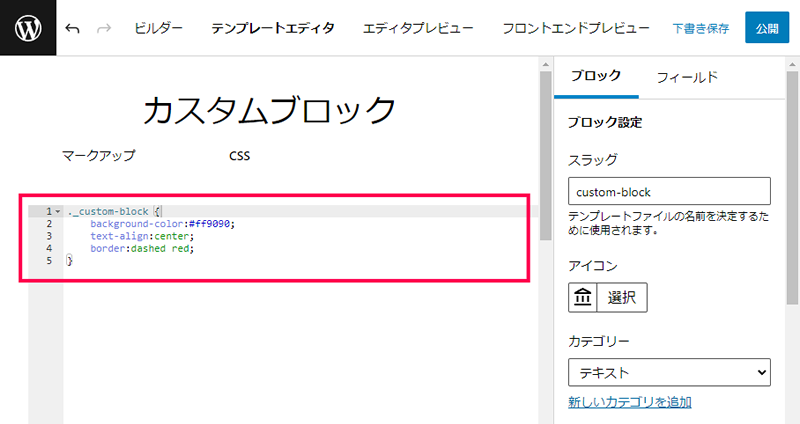Click the ブロック設定 heading
The width and height of the screenshot is (800, 424).
coord(605,122)
